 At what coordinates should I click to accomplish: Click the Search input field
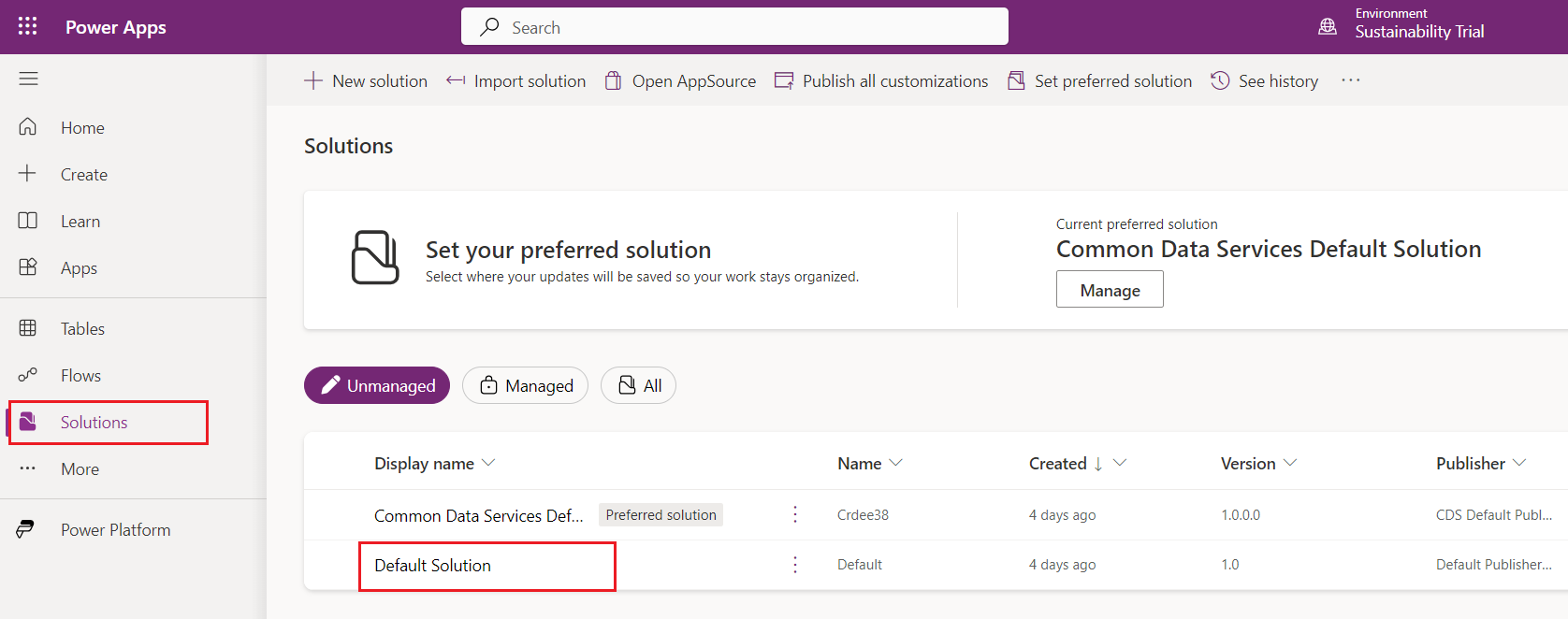point(734,26)
